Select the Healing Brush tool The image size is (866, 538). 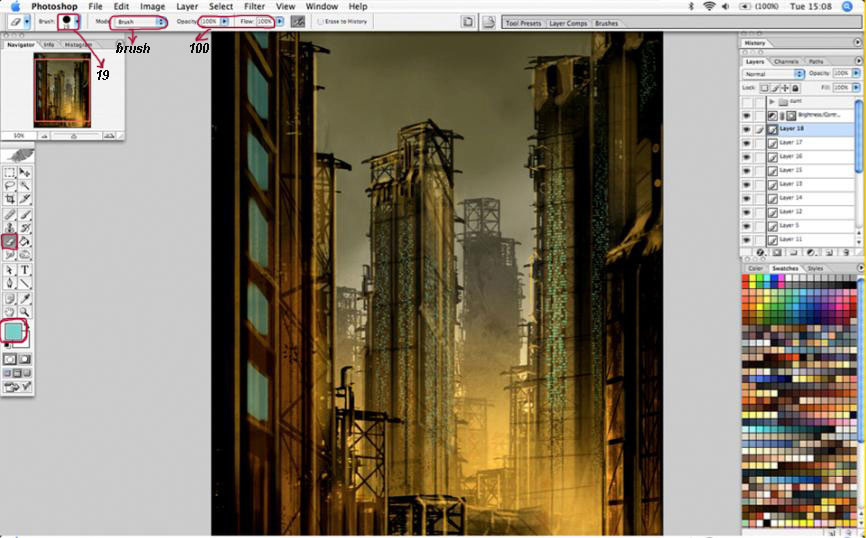tap(10, 214)
